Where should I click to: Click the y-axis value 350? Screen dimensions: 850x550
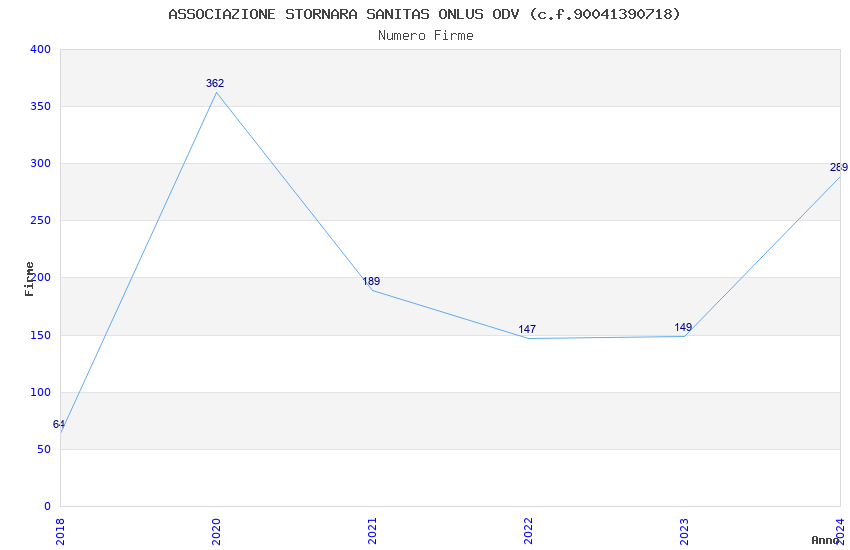(41, 106)
